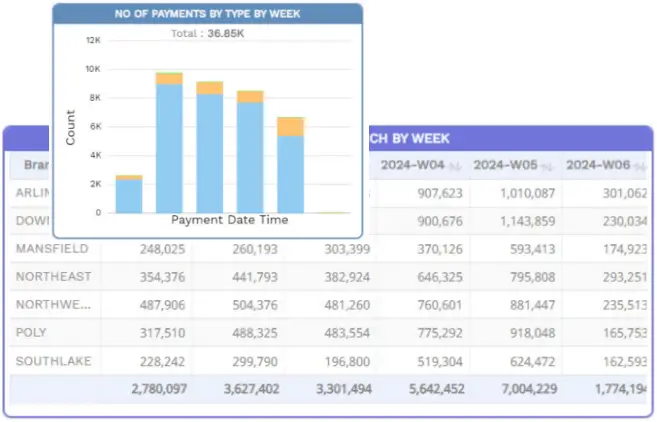Click the Payment Date Time axis label
The image size is (657, 422).
229,219
